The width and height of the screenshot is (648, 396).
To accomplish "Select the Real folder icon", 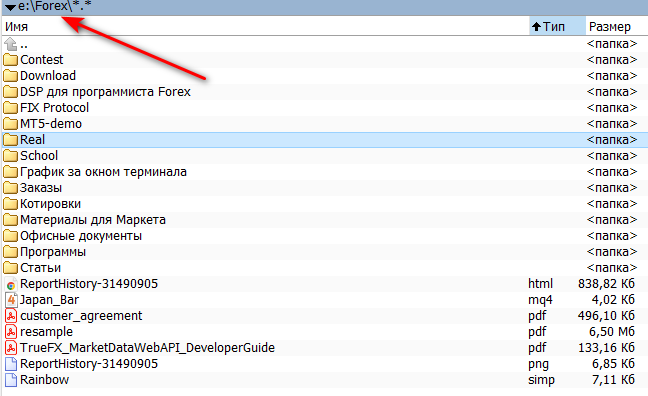I will tap(11, 140).
